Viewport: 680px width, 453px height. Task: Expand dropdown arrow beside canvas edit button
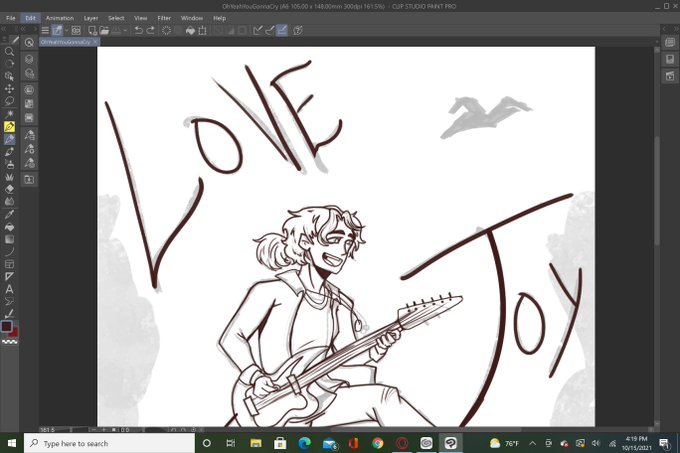point(66,31)
